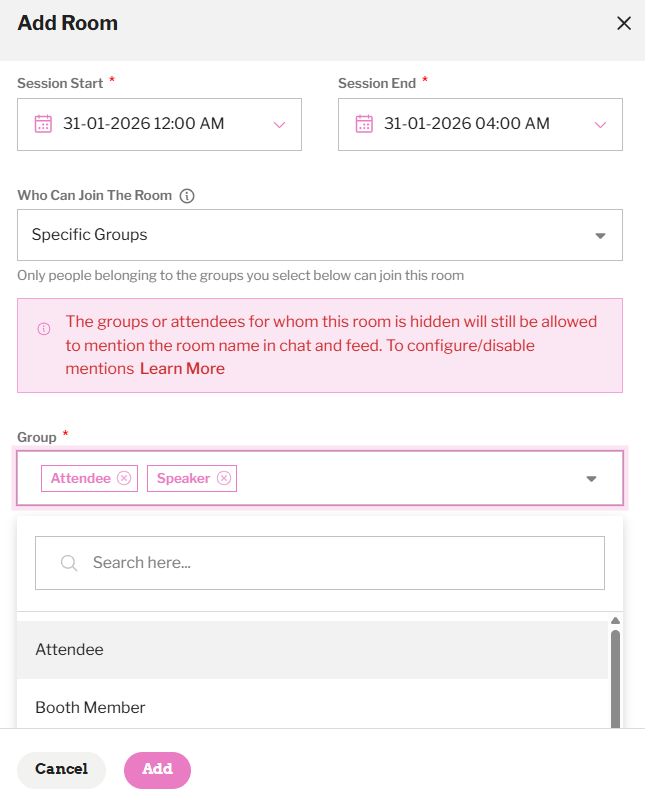Collapse the Group dropdown arrow
This screenshot has height=804, width=645.
tap(591, 479)
